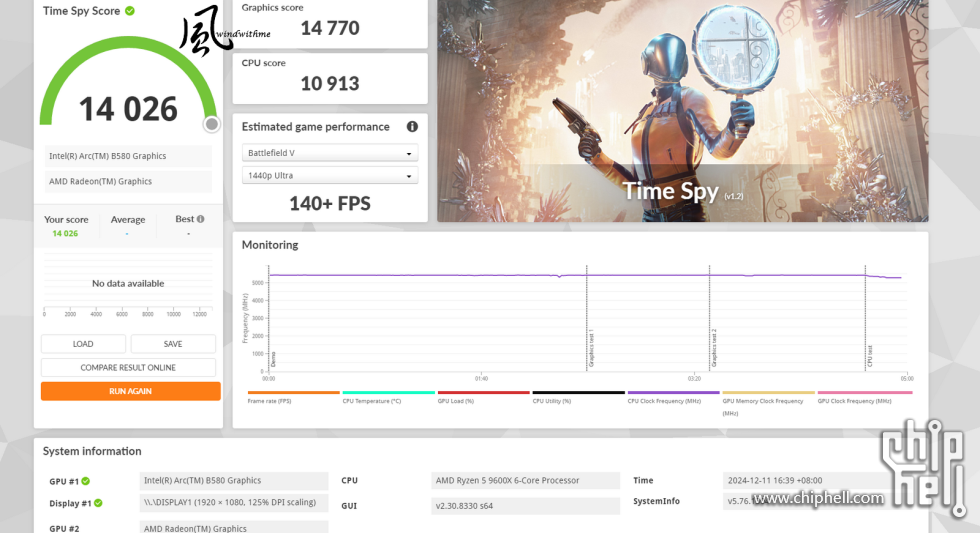Click the orange RUN AGAIN button
The width and height of the screenshot is (980, 533).
point(131,391)
